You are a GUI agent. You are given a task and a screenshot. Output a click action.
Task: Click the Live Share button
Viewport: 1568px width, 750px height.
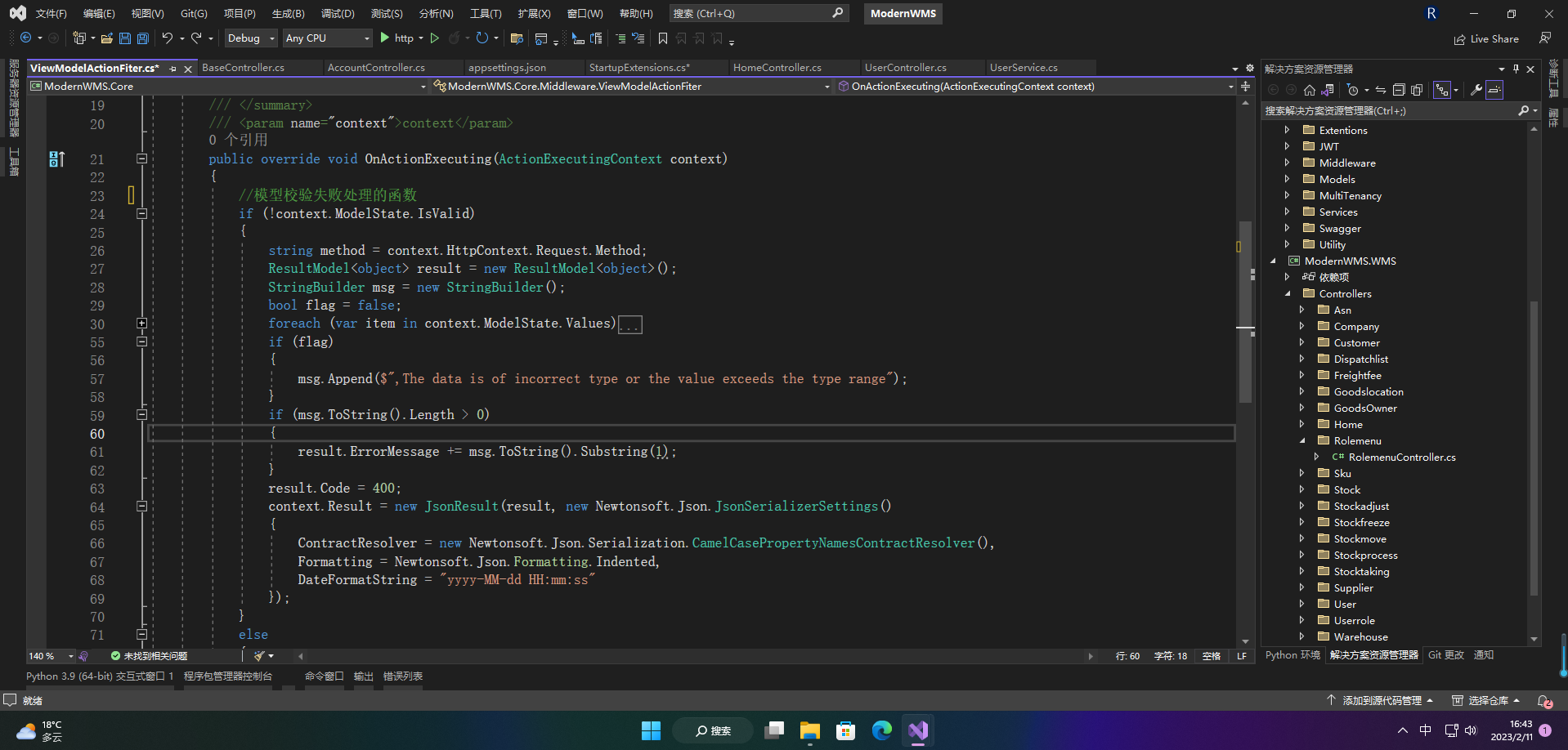click(1486, 38)
